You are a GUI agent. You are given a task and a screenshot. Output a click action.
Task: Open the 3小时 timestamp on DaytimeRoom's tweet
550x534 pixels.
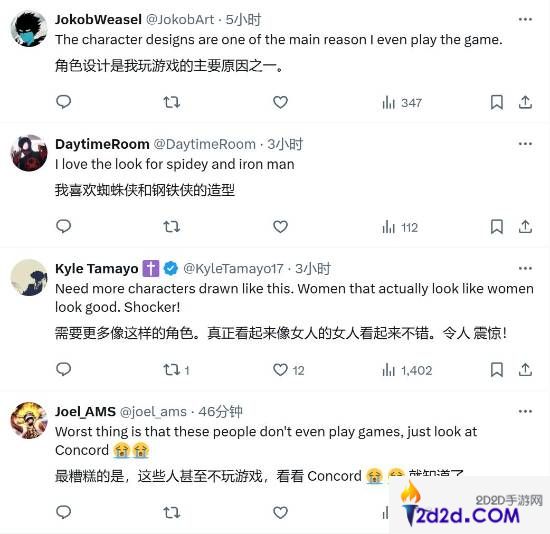[x=285, y=144]
